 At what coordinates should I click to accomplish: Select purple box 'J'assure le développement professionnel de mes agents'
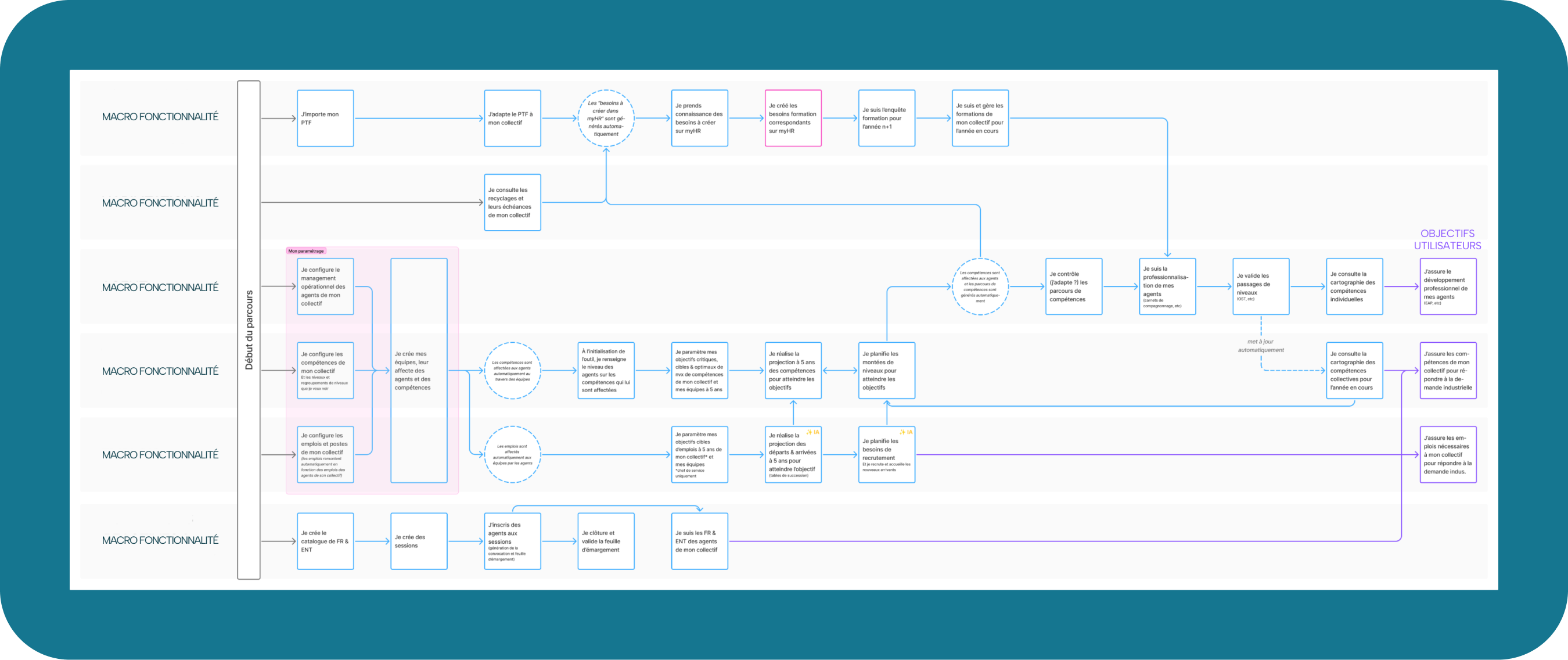pyautogui.click(x=1447, y=286)
